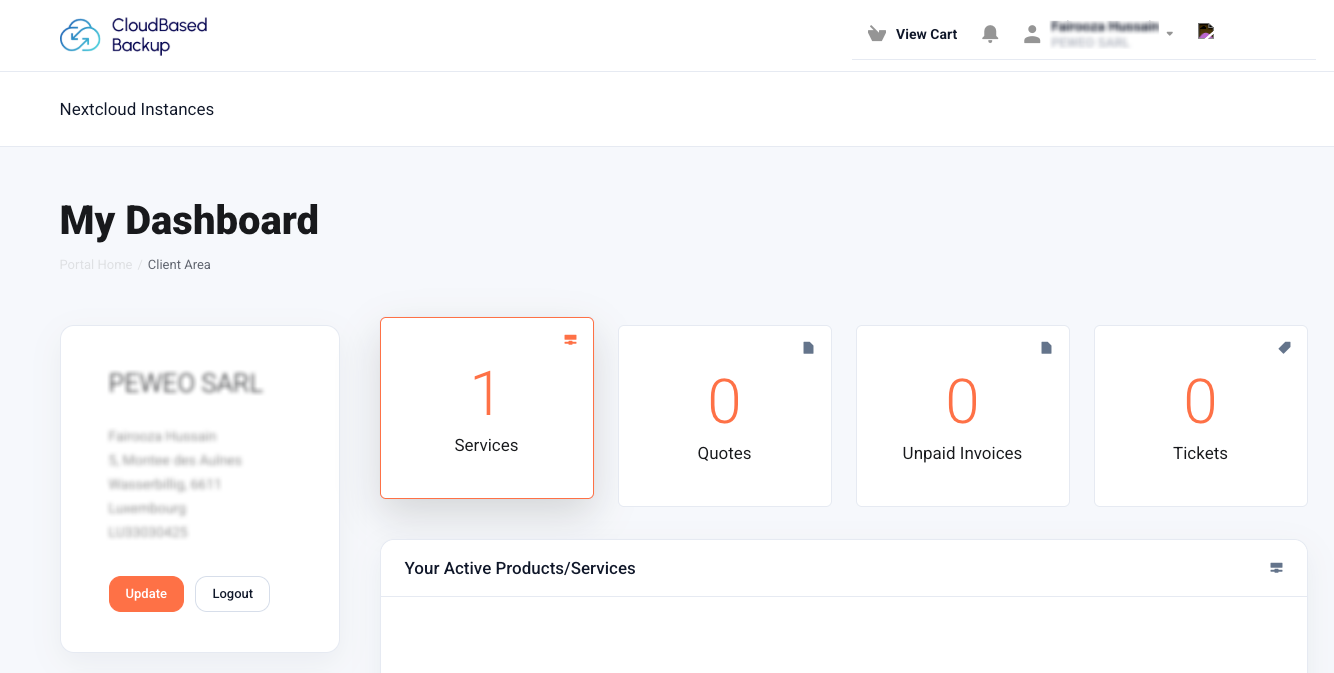The width and height of the screenshot is (1334, 673).
Task: Click the document icon on the Quotes card
Action: (808, 348)
